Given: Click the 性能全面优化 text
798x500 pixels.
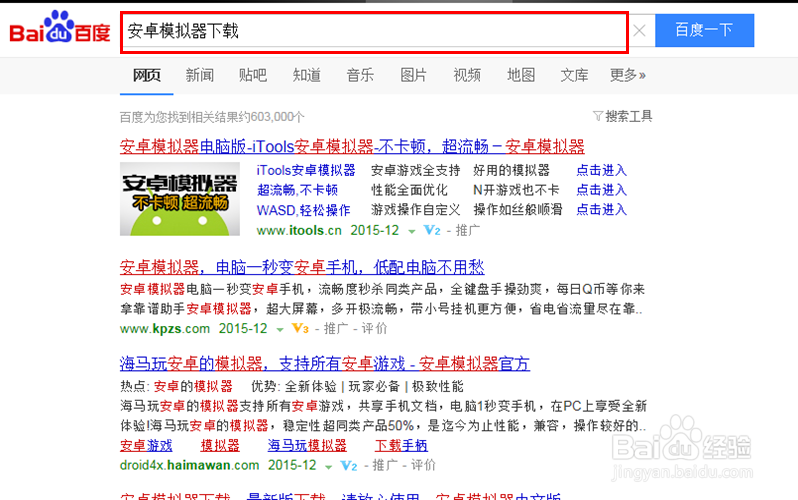Looking at the screenshot, I should click(x=409, y=190).
